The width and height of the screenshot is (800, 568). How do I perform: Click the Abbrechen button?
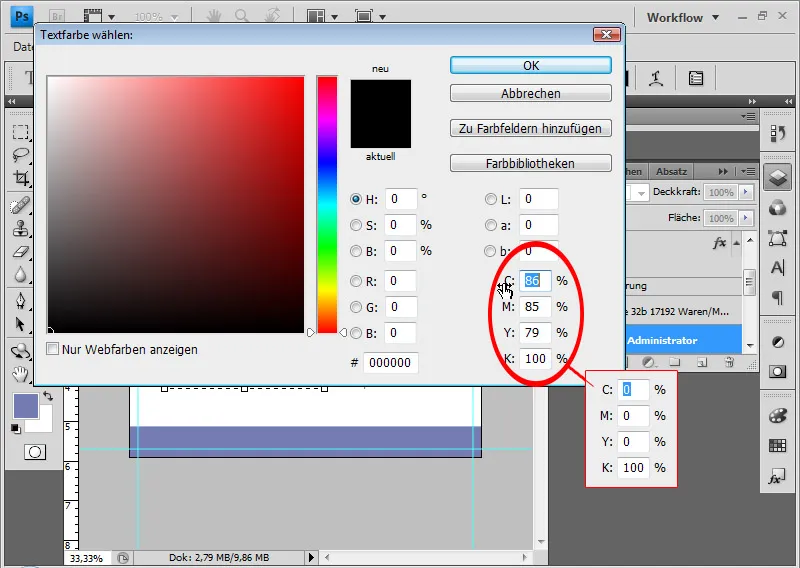[x=531, y=93]
